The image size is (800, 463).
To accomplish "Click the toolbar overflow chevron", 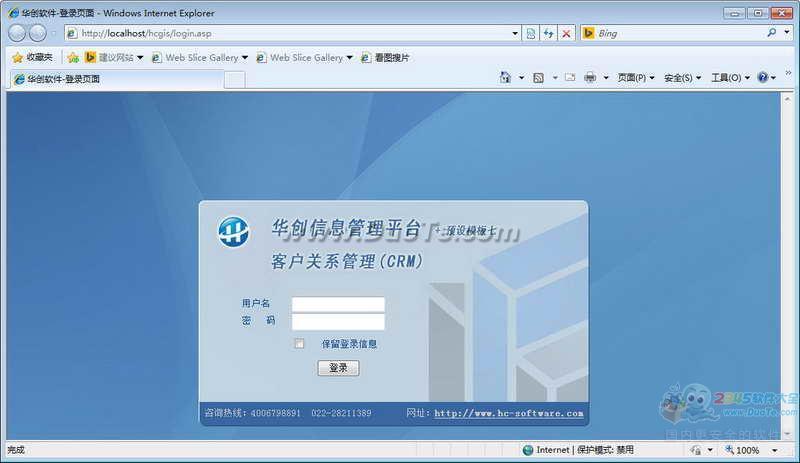I will pos(788,74).
